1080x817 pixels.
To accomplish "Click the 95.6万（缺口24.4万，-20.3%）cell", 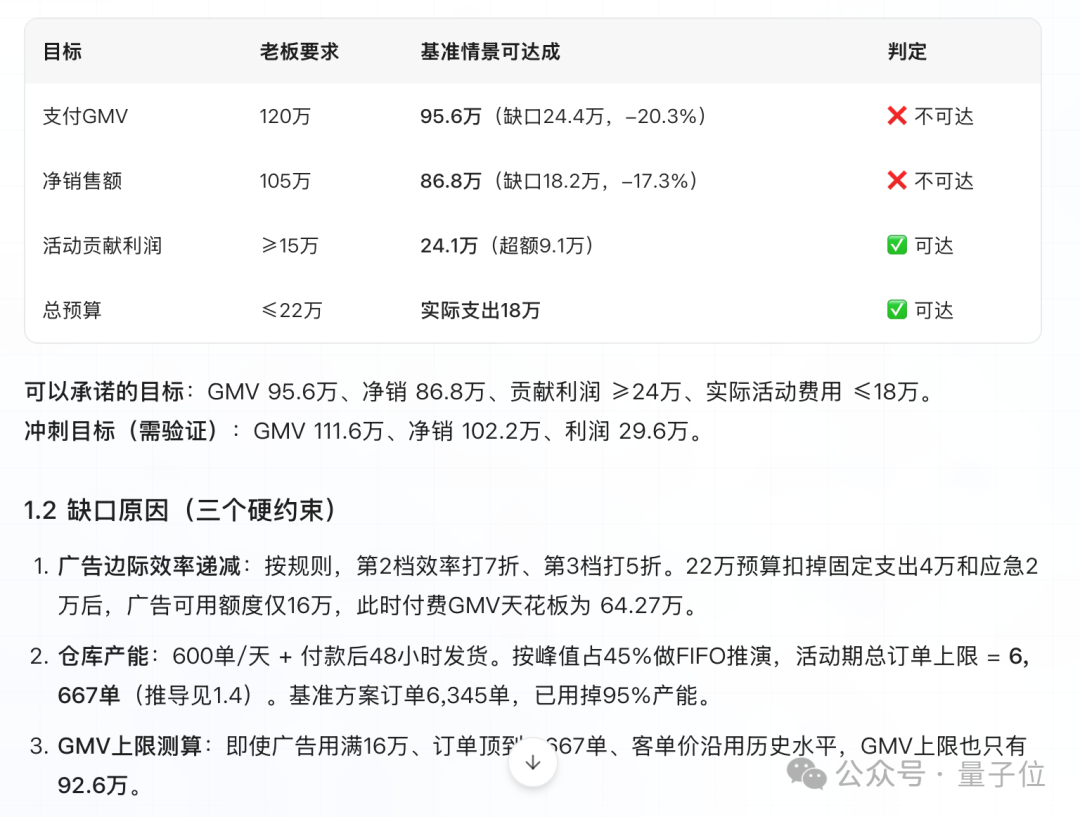I will [x=563, y=116].
